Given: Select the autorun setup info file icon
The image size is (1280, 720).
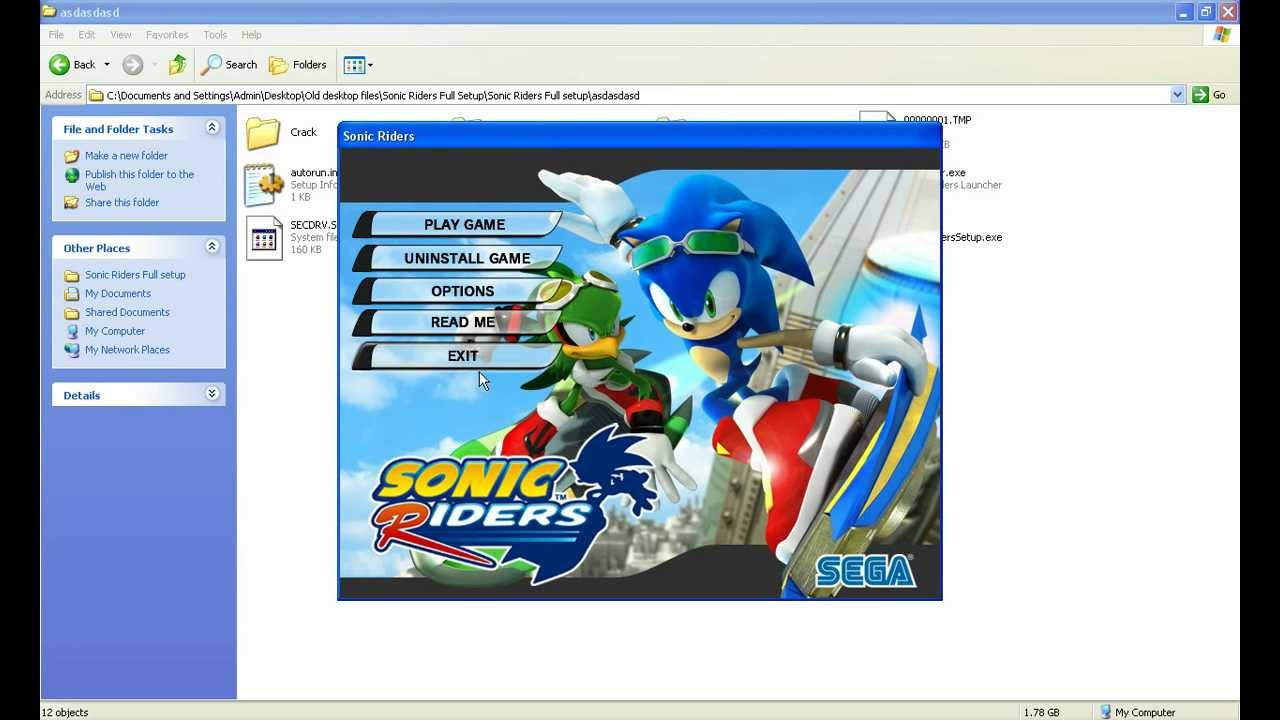Looking at the screenshot, I should pyautogui.click(x=264, y=186).
